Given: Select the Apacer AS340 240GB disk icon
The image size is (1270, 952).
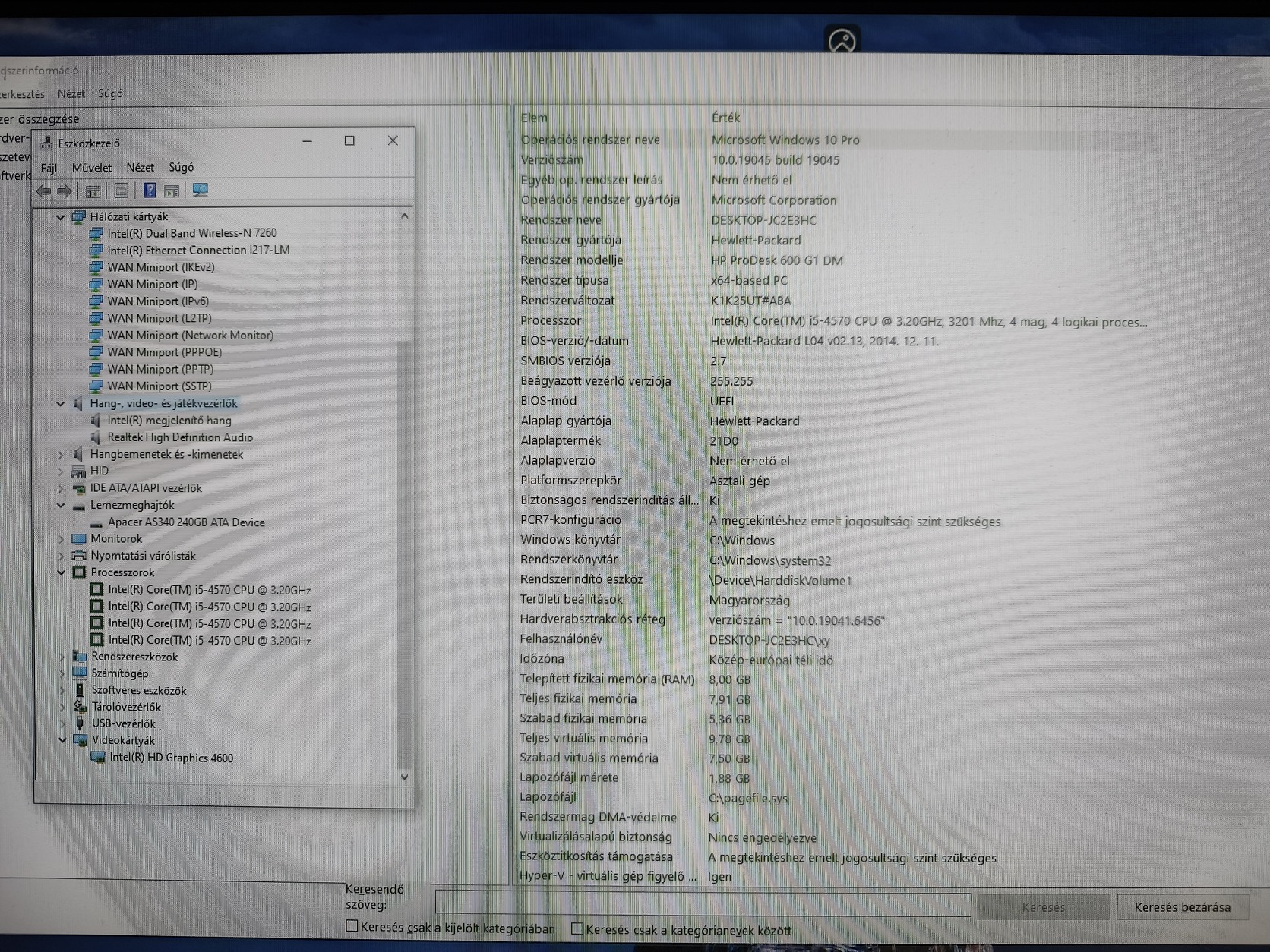Looking at the screenshot, I should tap(96, 523).
